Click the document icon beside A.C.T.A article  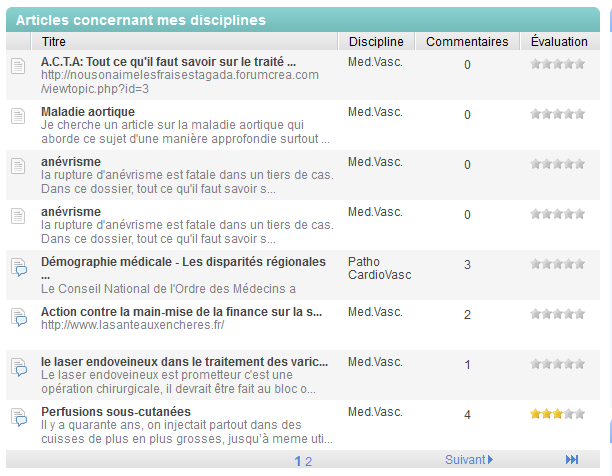(17, 66)
